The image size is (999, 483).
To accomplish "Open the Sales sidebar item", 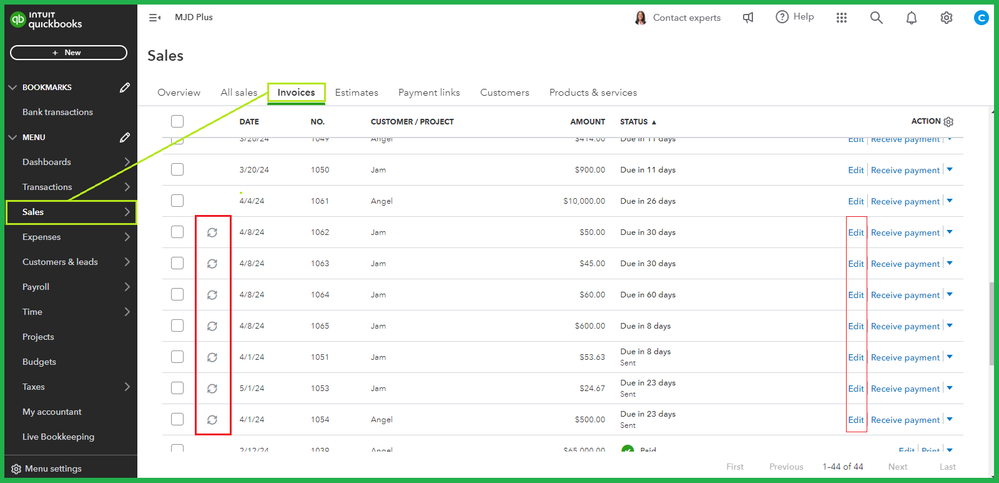I will tap(71, 212).
